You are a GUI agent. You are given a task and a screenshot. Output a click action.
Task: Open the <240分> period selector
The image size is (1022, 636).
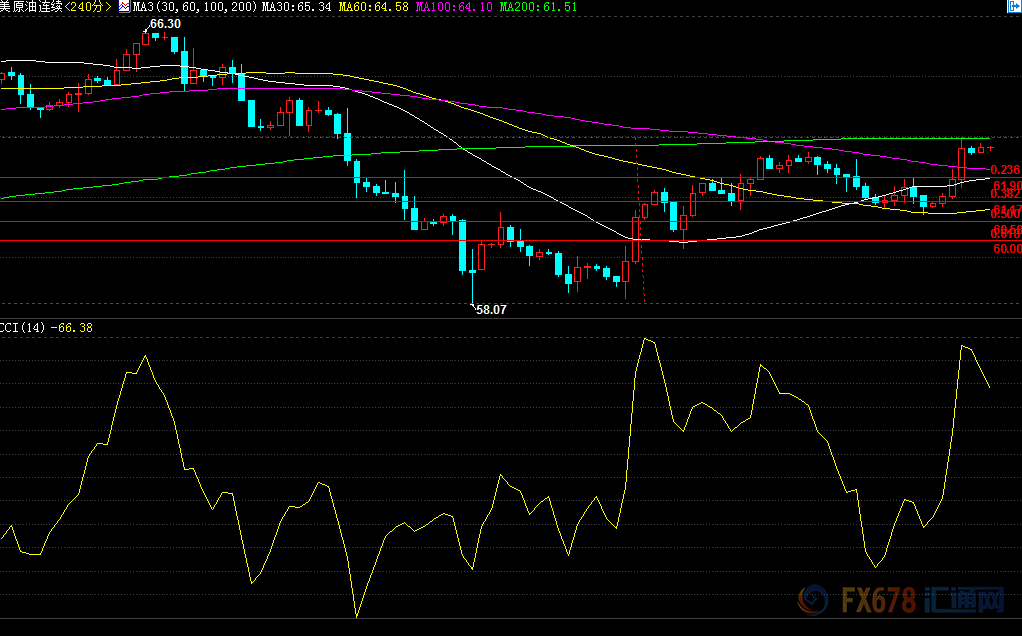[x=88, y=7]
